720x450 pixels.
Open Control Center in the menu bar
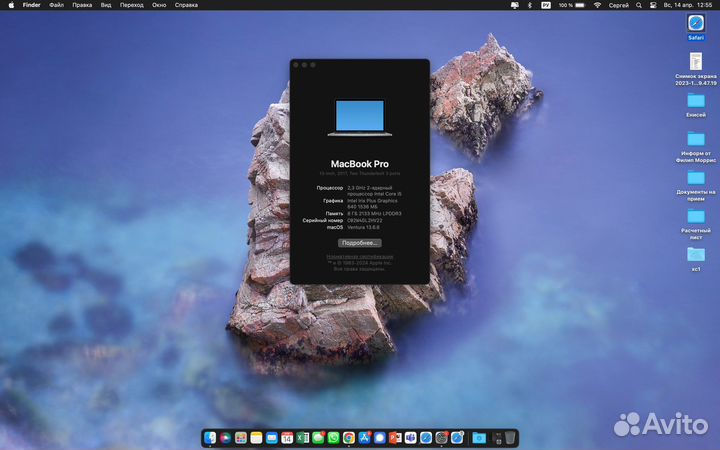pyautogui.click(x=652, y=5)
